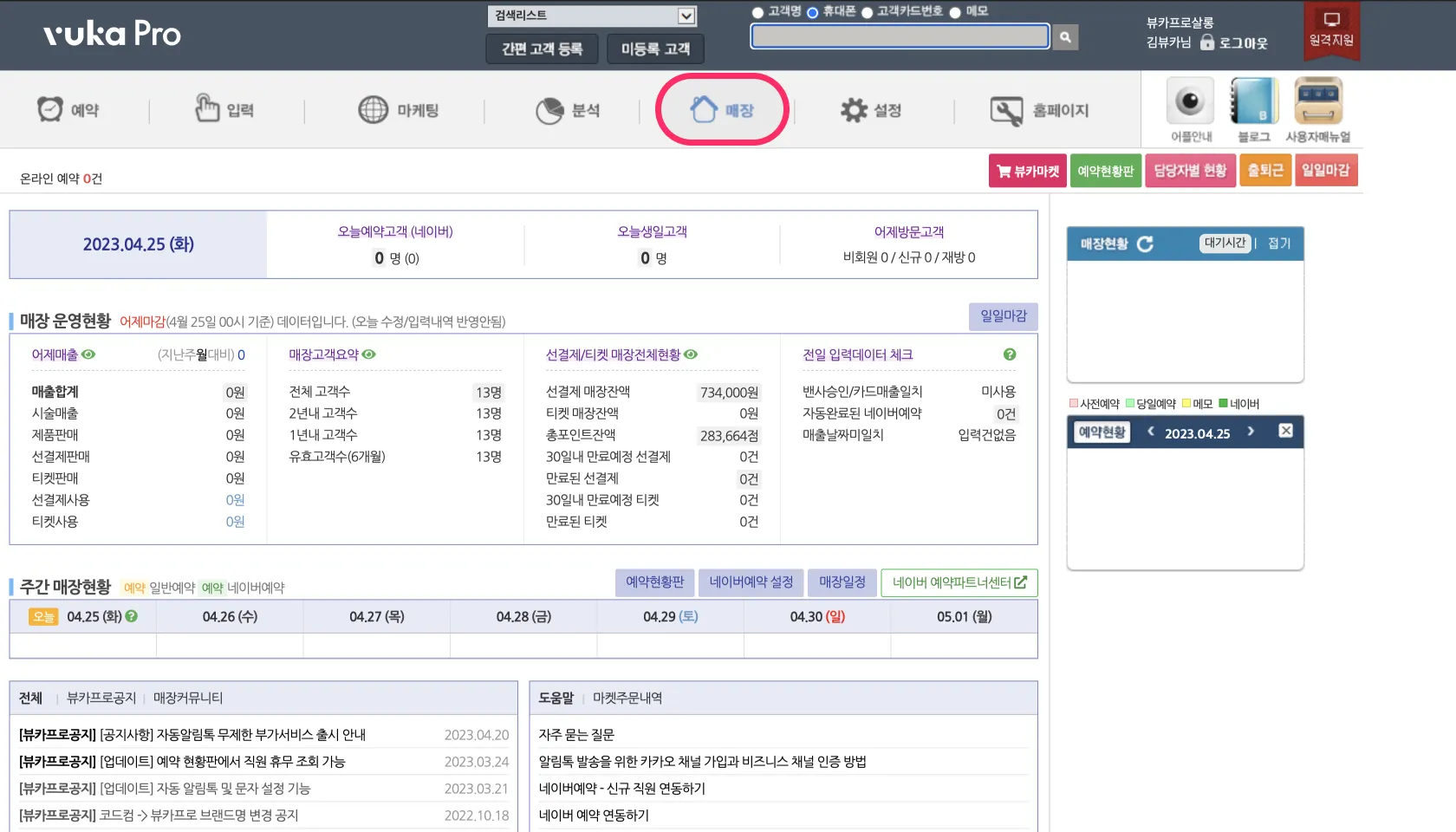The width and height of the screenshot is (1456, 832).
Task: Open 자주 묻는 질문 help link
Action: [x=576, y=735]
